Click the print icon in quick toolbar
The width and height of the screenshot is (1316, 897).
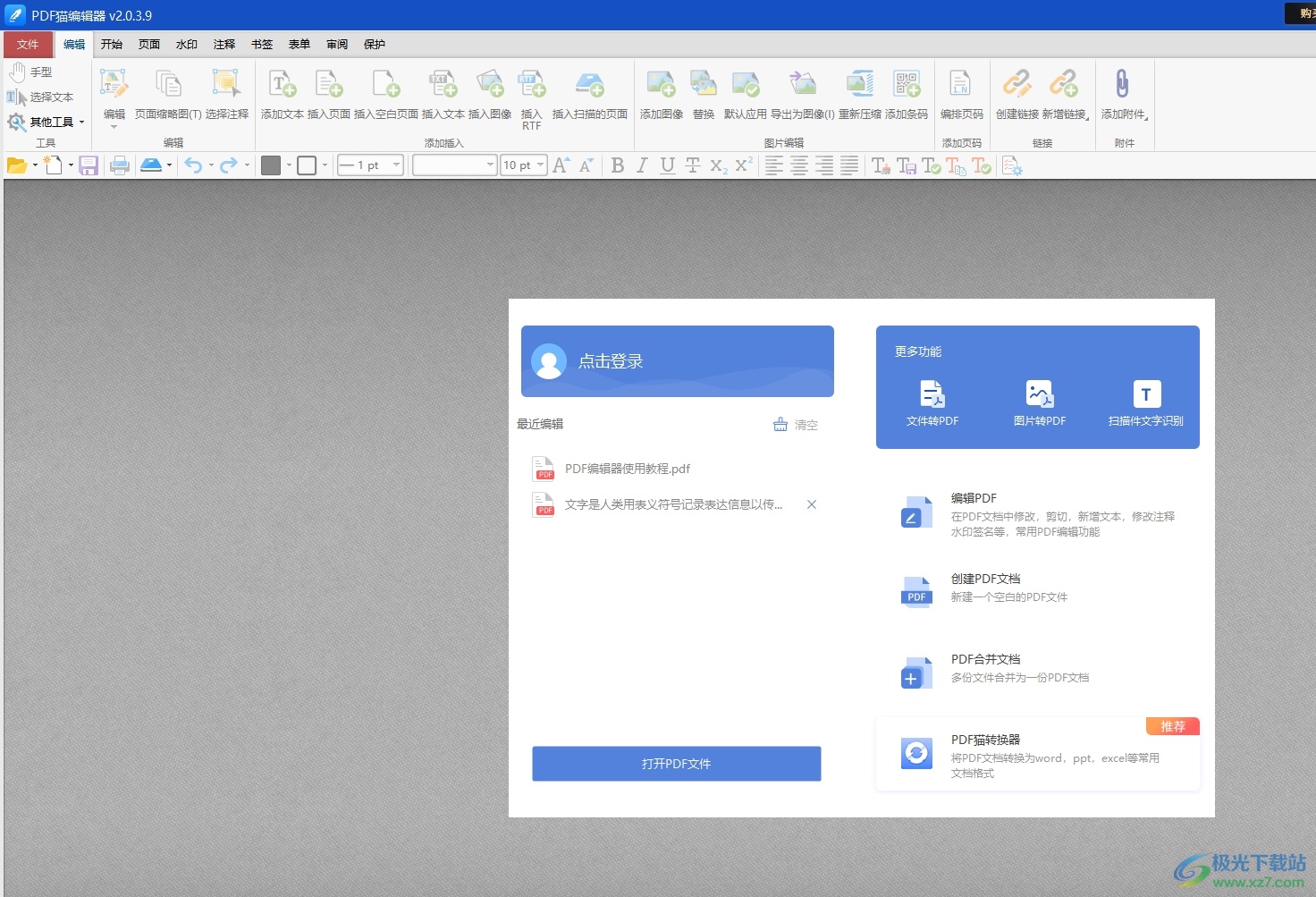tap(120, 165)
